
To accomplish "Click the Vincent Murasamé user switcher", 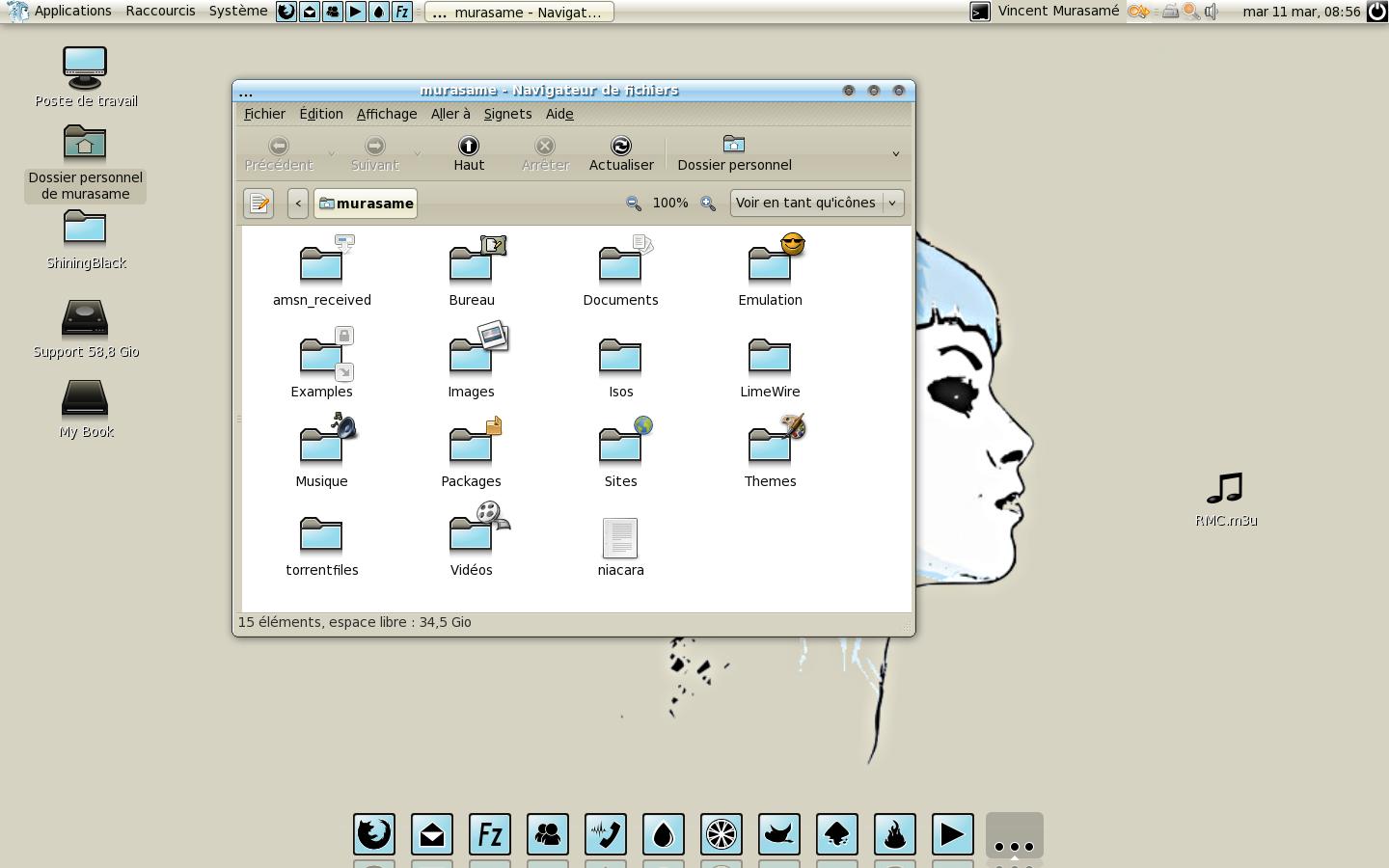I will pyautogui.click(x=1058, y=12).
